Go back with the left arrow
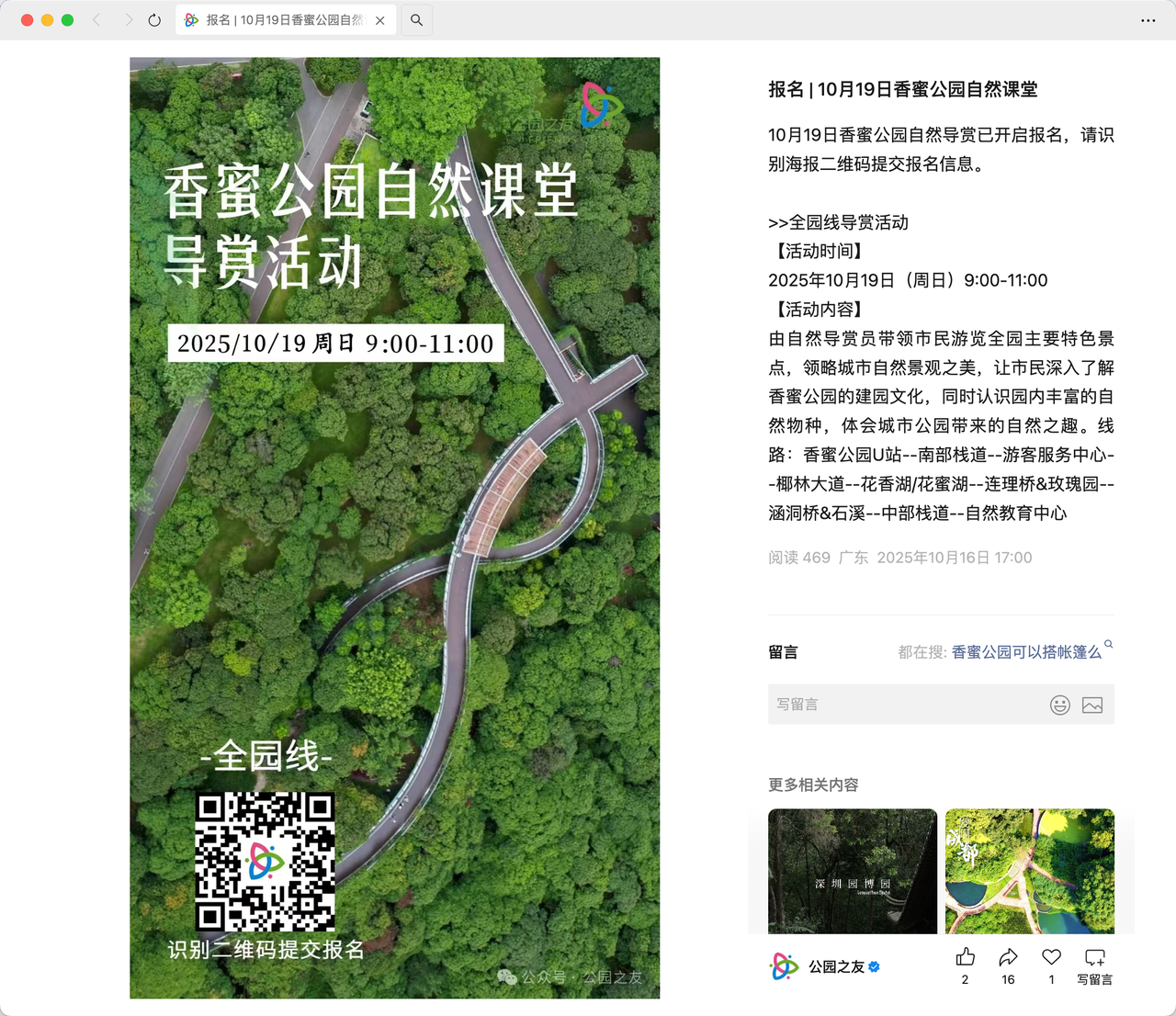The width and height of the screenshot is (1176, 1016). click(x=96, y=19)
